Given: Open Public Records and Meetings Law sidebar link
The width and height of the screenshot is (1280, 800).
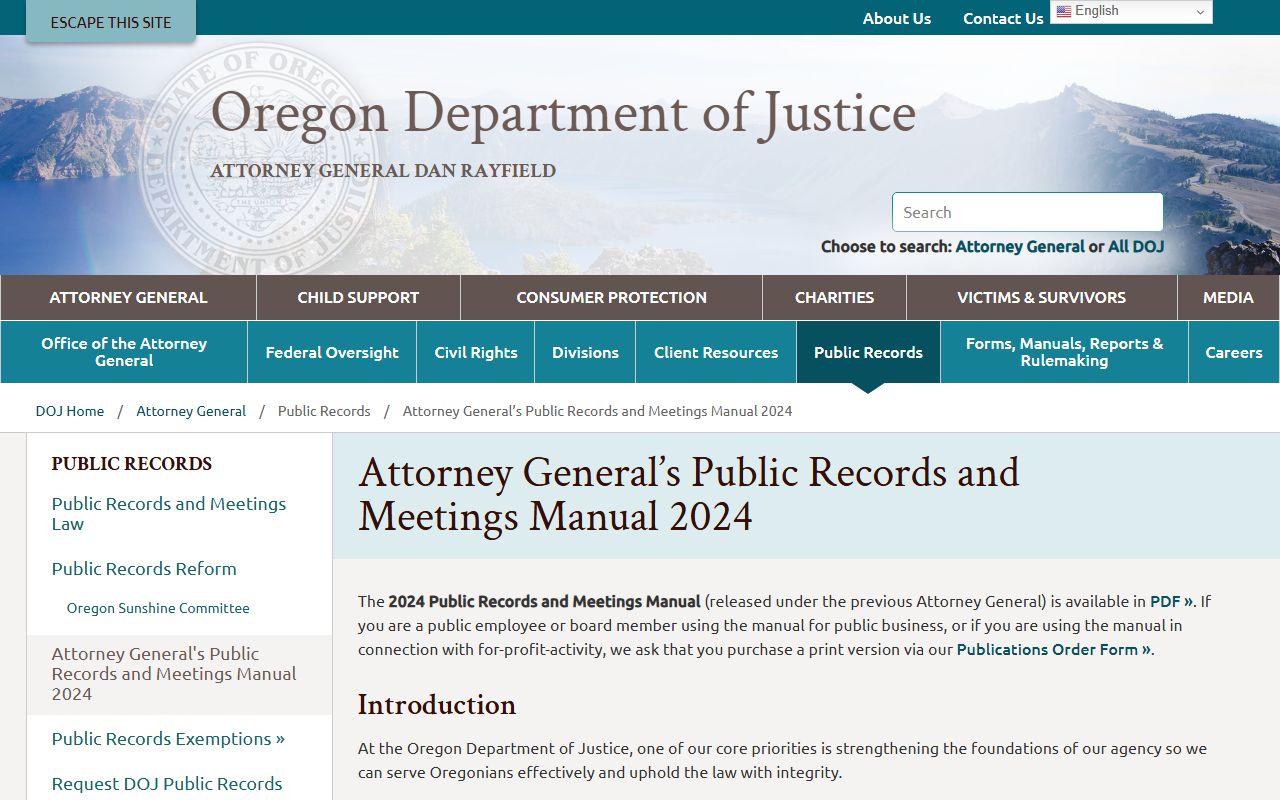Looking at the screenshot, I should tap(169, 514).
